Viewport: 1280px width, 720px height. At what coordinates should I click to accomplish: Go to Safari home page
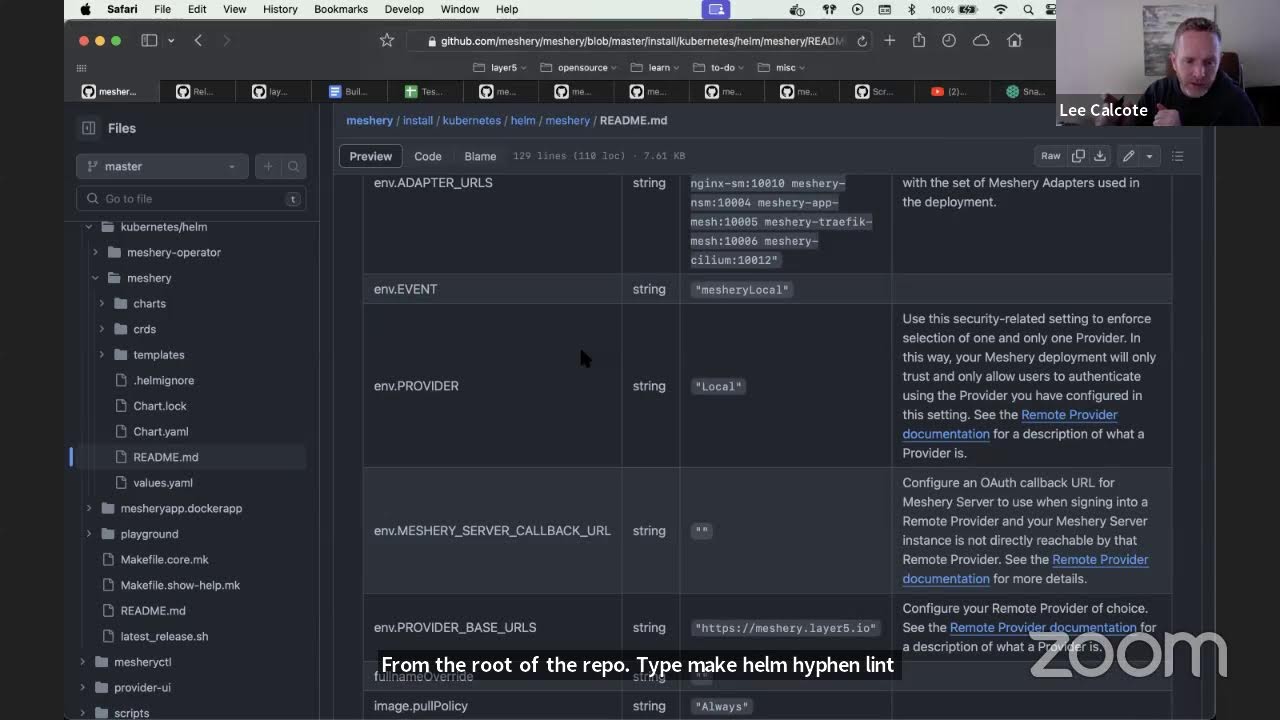coord(1015,40)
